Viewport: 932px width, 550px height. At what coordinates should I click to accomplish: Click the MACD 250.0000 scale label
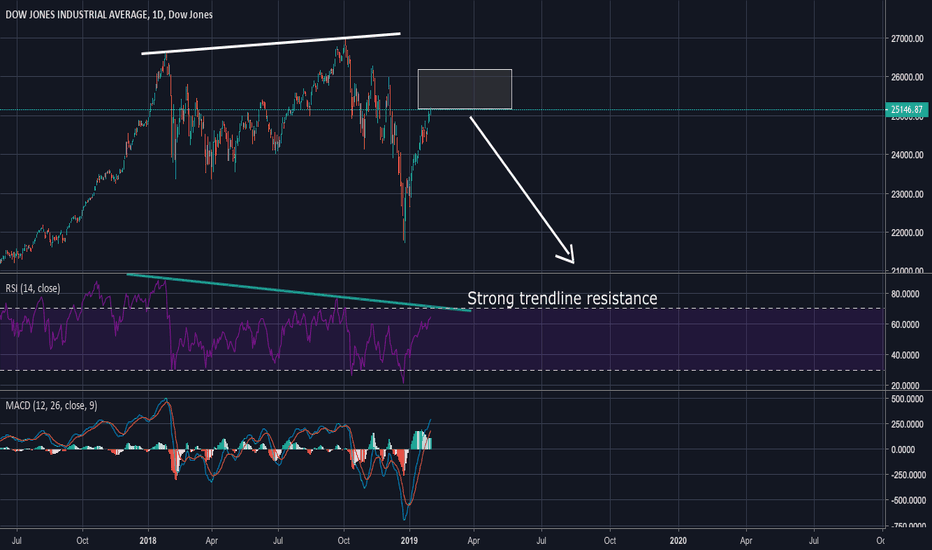click(x=907, y=425)
